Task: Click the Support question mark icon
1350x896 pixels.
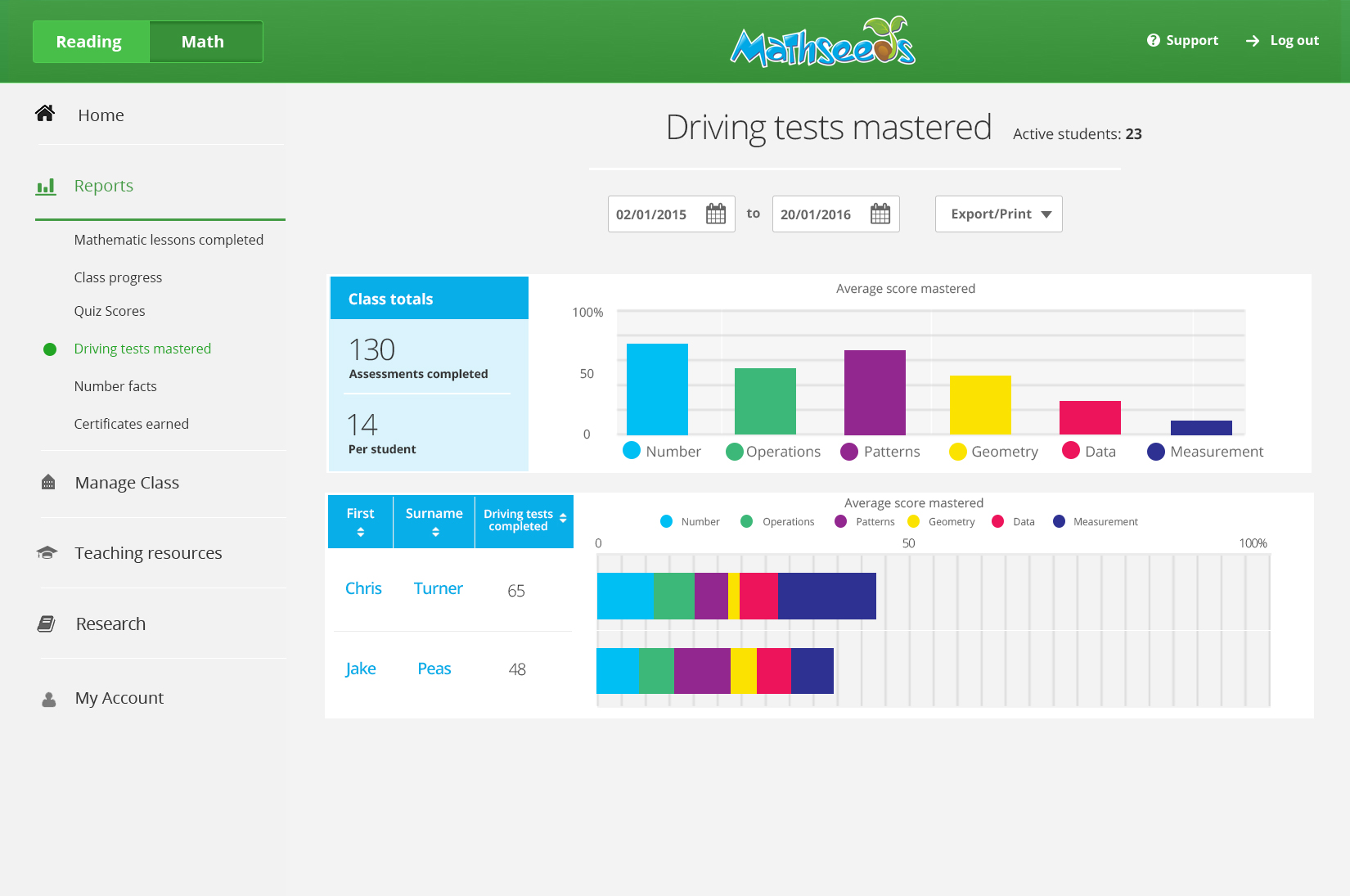Action: [1154, 39]
